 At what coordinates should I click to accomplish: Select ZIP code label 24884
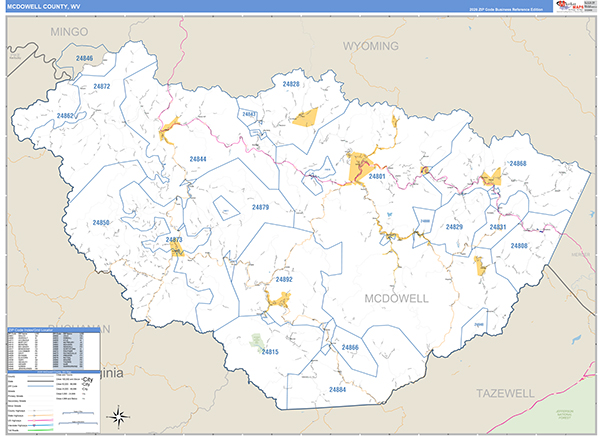point(338,390)
